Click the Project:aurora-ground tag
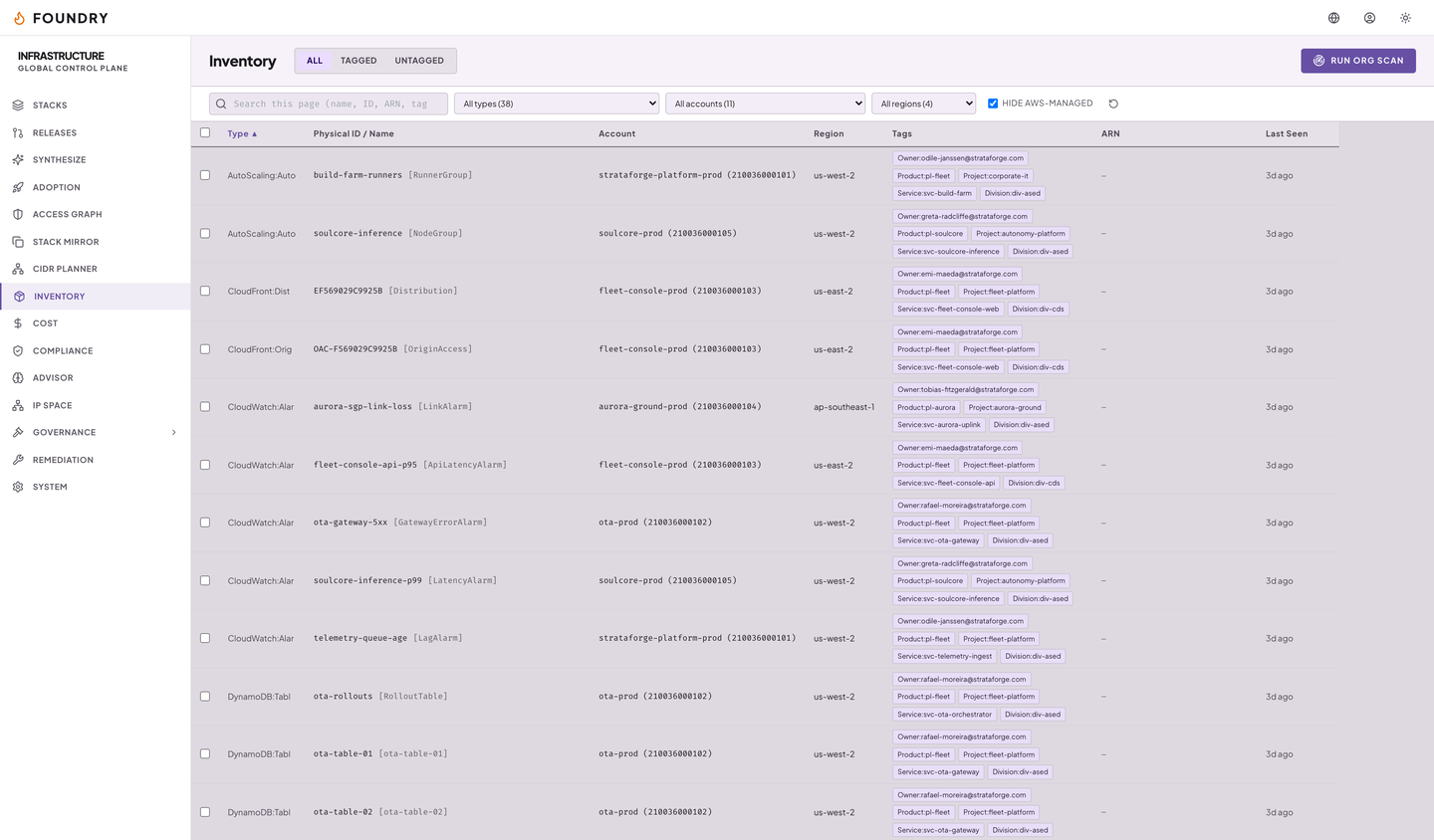 (1005, 407)
